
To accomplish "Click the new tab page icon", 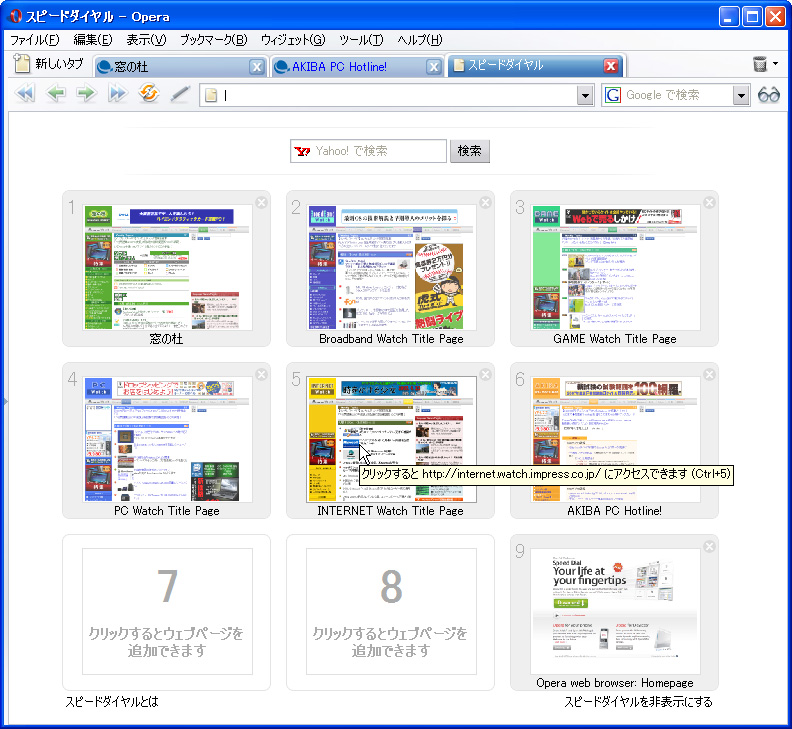I will 22,63.
